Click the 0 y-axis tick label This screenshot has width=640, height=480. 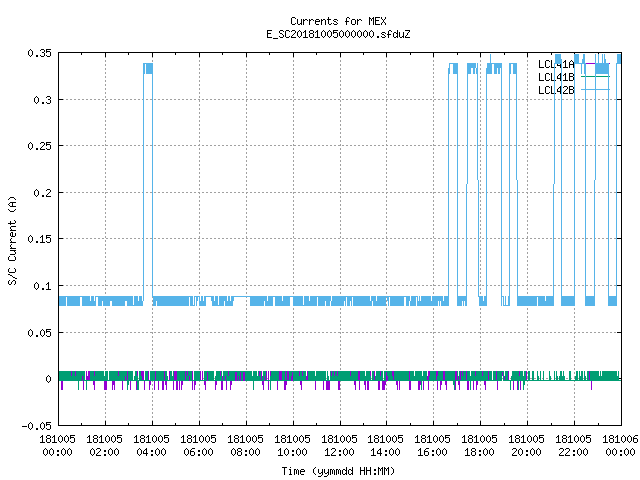pyautogui.click(x=49, y=379)
